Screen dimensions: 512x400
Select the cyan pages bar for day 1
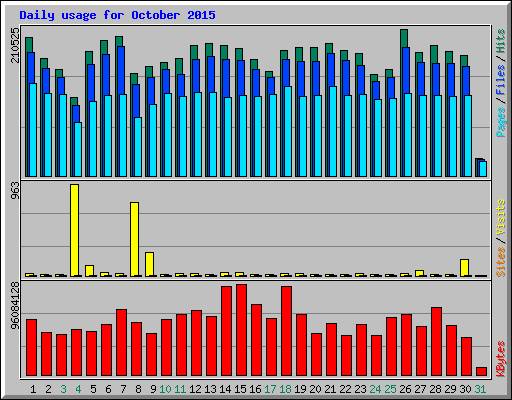(33, 130)
